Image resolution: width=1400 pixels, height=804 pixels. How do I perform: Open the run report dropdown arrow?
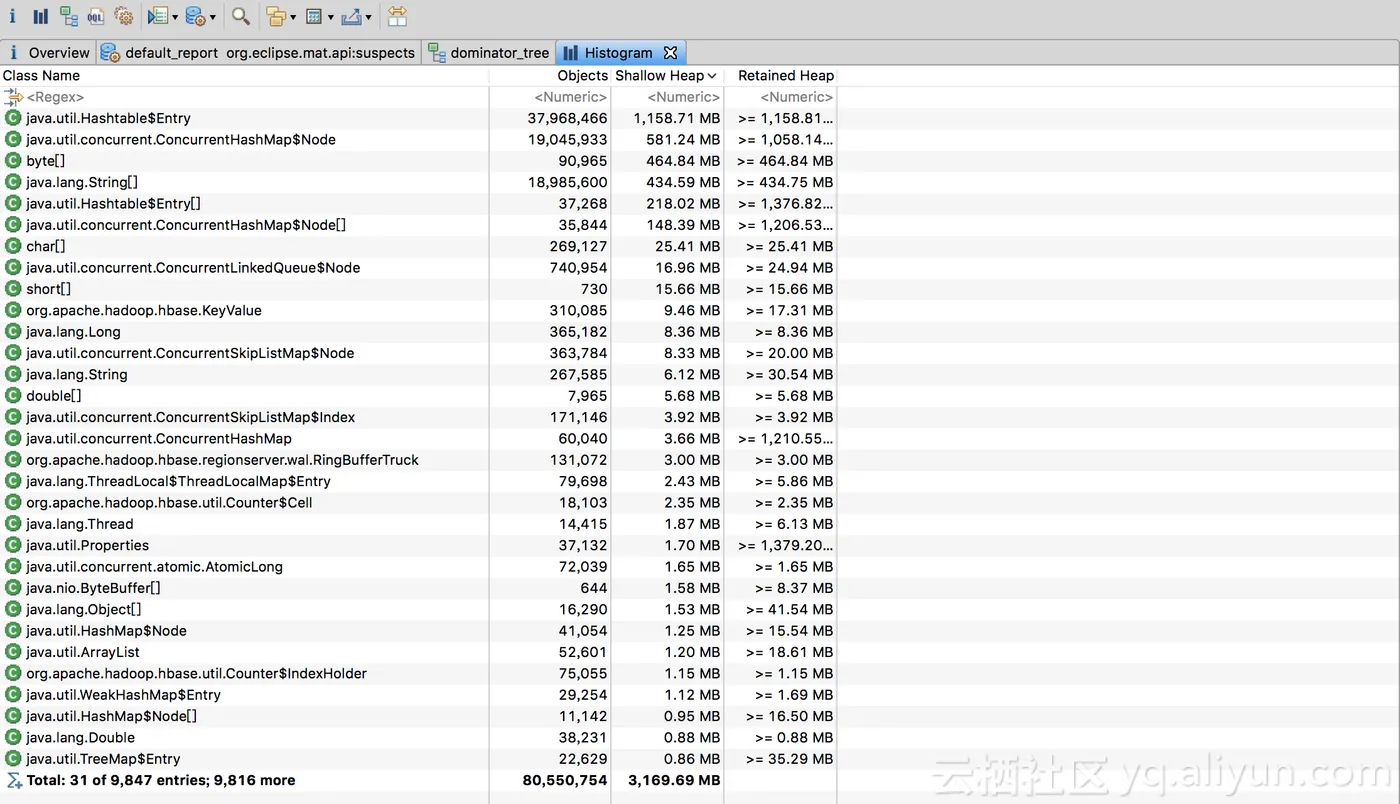[175, 17]
